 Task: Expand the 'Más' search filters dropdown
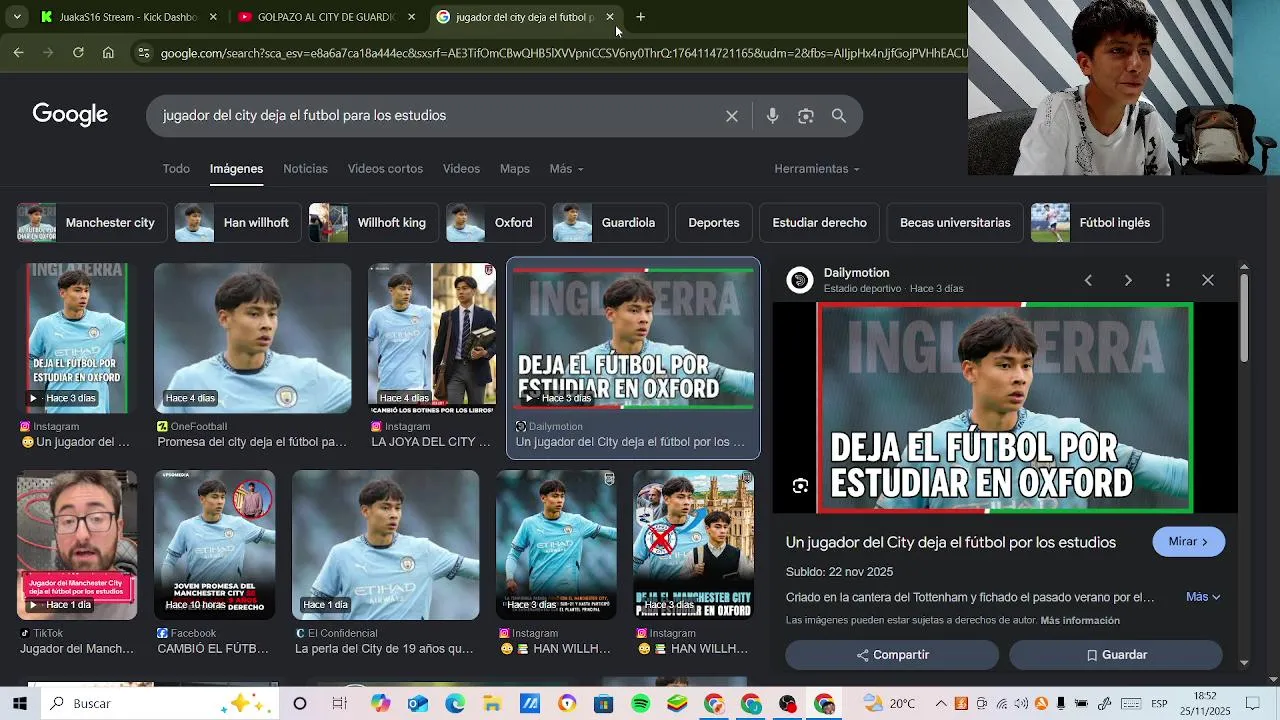tap(566, 169)
